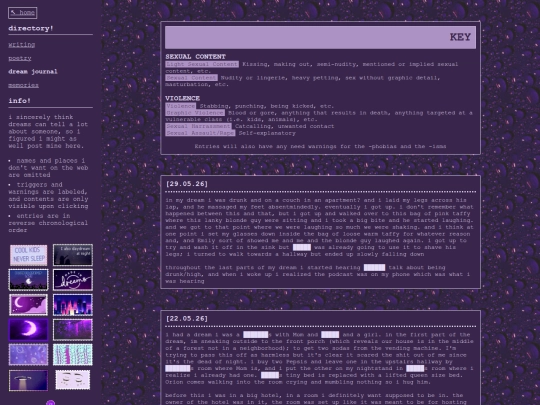Screen dimensions: 540x405
Task: Open the poetry directory link
Action: point(20,58)
